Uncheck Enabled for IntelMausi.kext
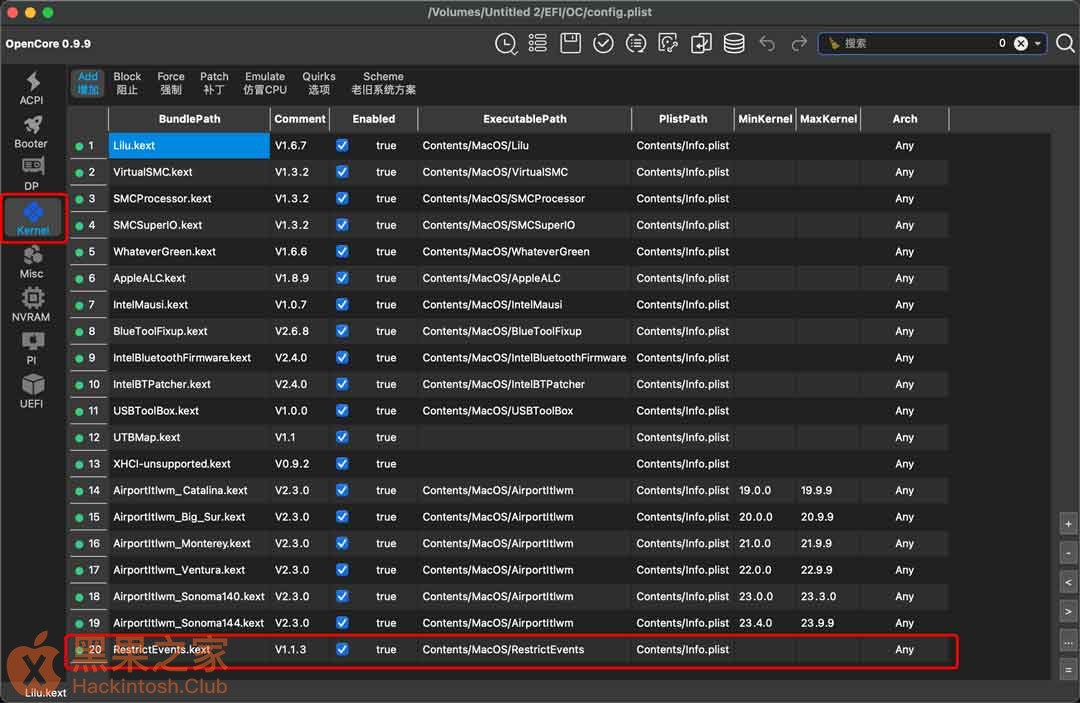The width and height of the screenshot is (1080, 703). (342, 304)
